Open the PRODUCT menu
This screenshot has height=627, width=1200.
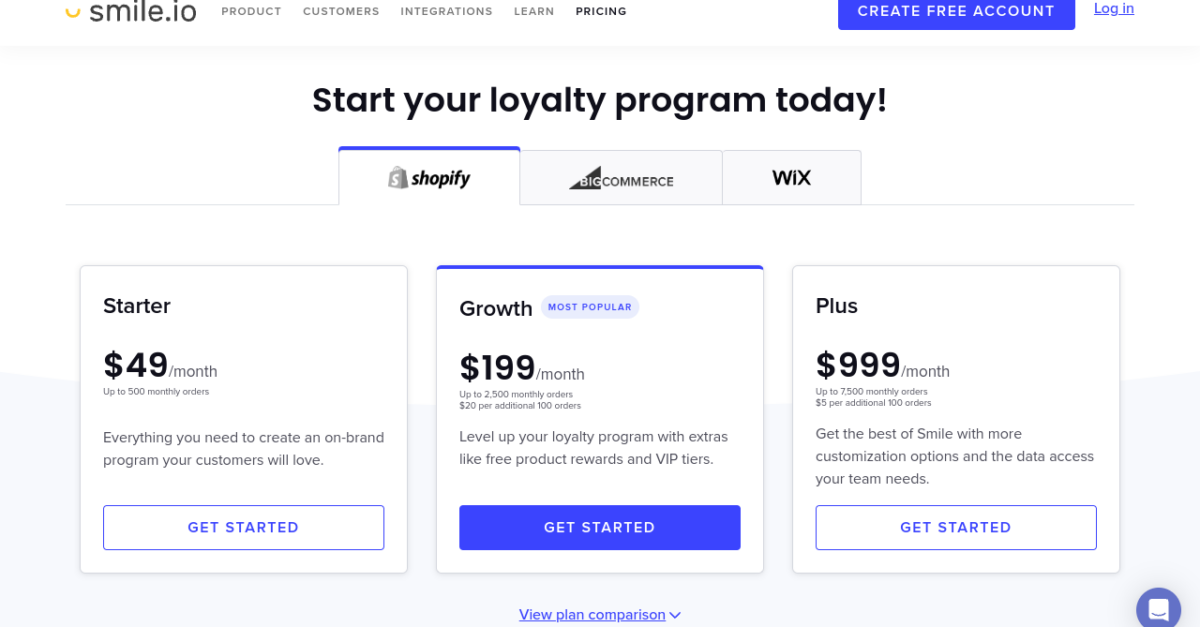251,11
